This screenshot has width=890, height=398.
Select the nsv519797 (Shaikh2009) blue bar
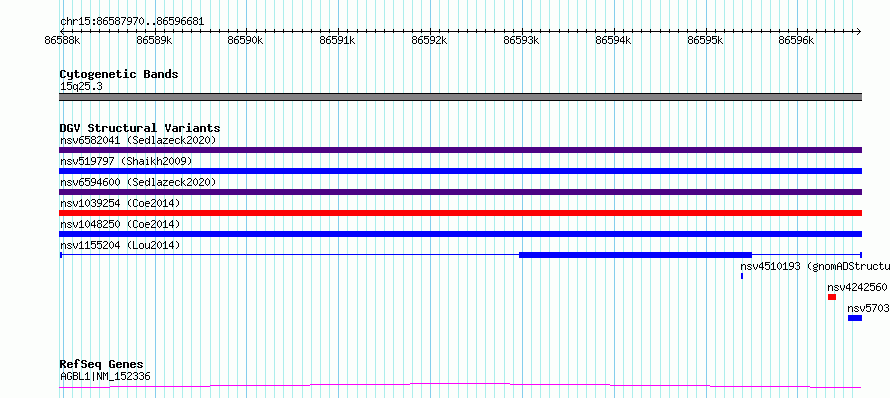point(460,171)
